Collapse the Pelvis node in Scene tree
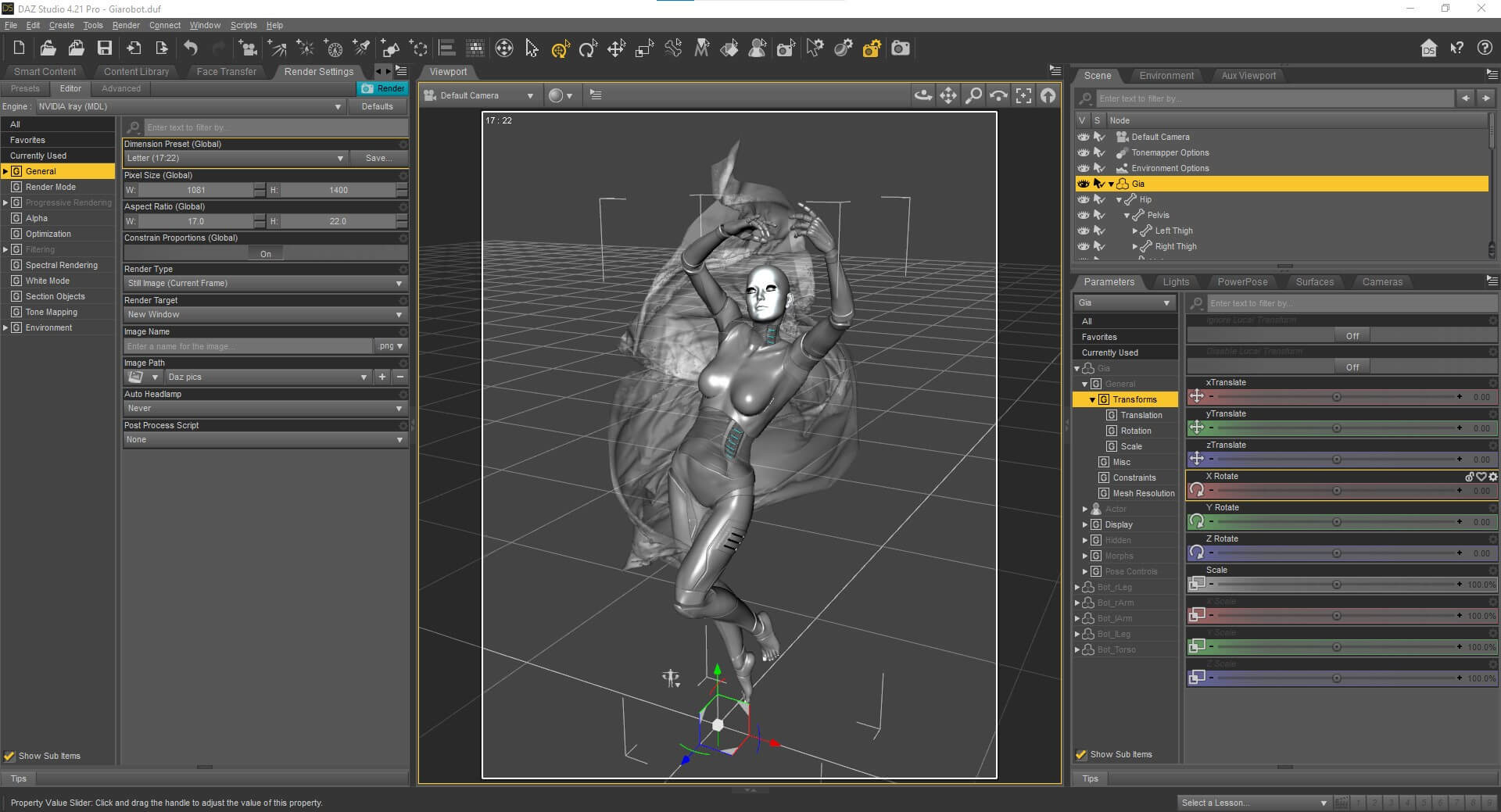The image size is (1501, 812). click(1127, 215)
